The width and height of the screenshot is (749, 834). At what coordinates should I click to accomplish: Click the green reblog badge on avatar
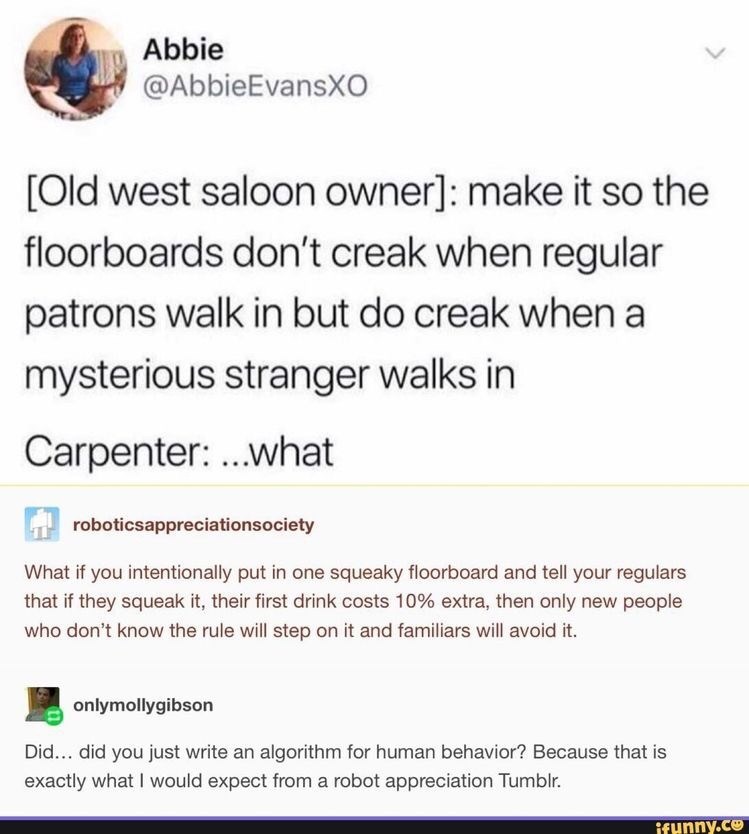(x=54, y=716)
